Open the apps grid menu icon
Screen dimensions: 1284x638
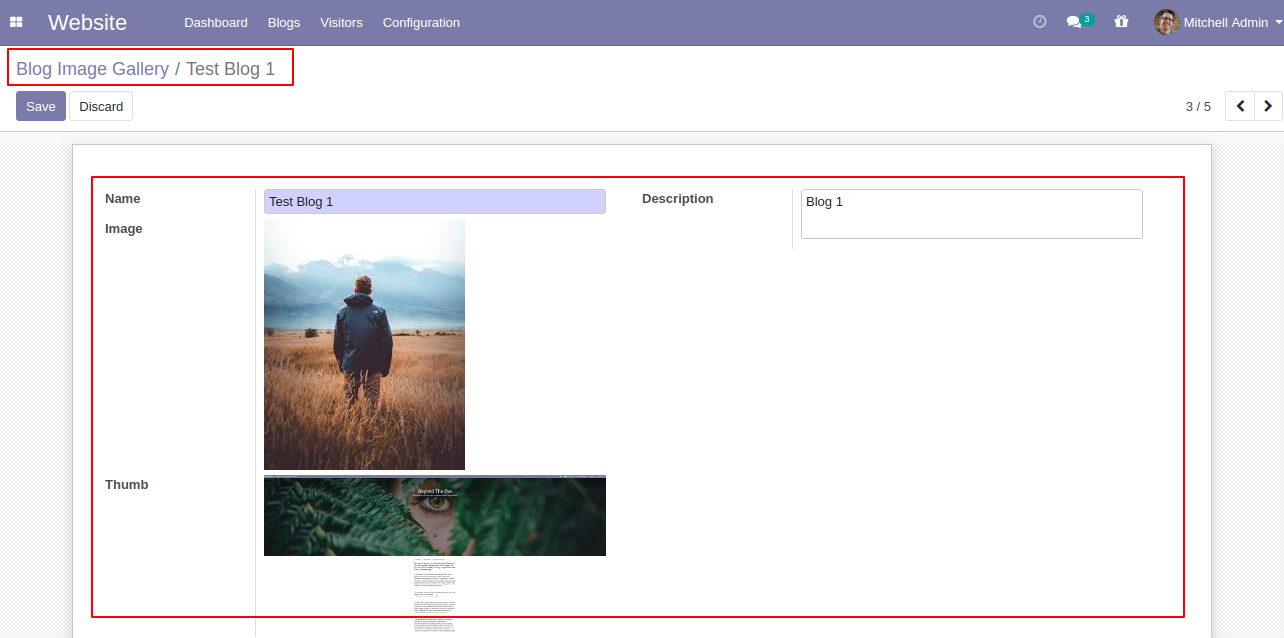click(x=16, y=22)
